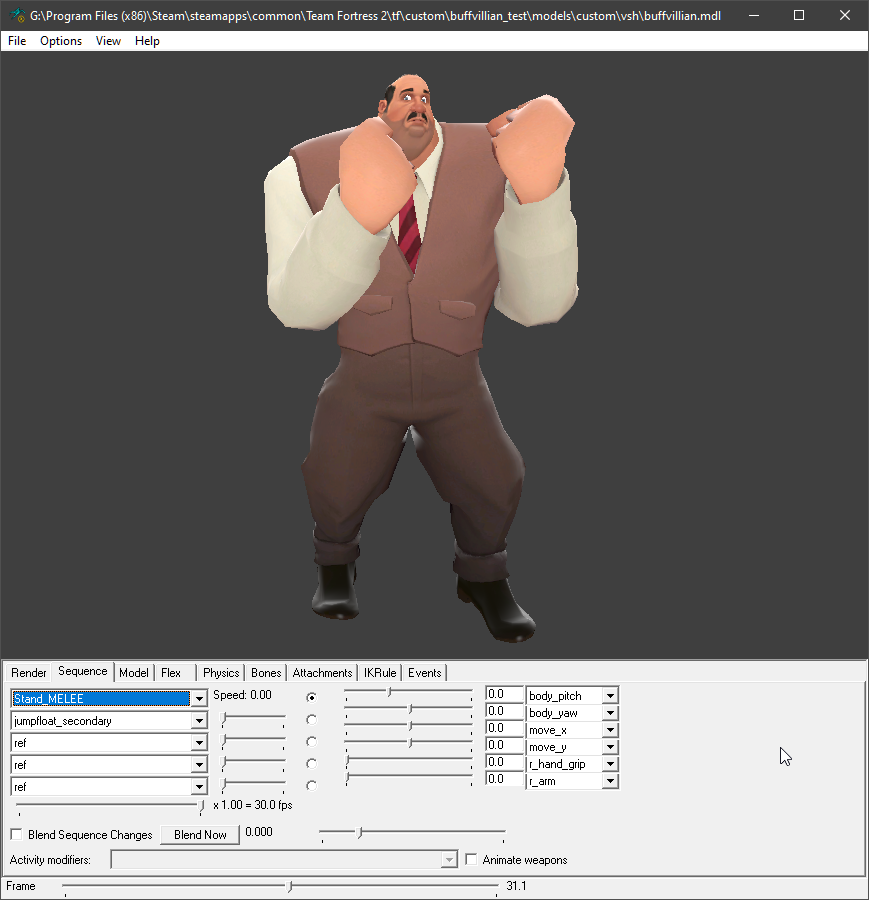This screenshot has height=900, width=869.
Task: Click the body_pitch pose slider
Action: 408,693
